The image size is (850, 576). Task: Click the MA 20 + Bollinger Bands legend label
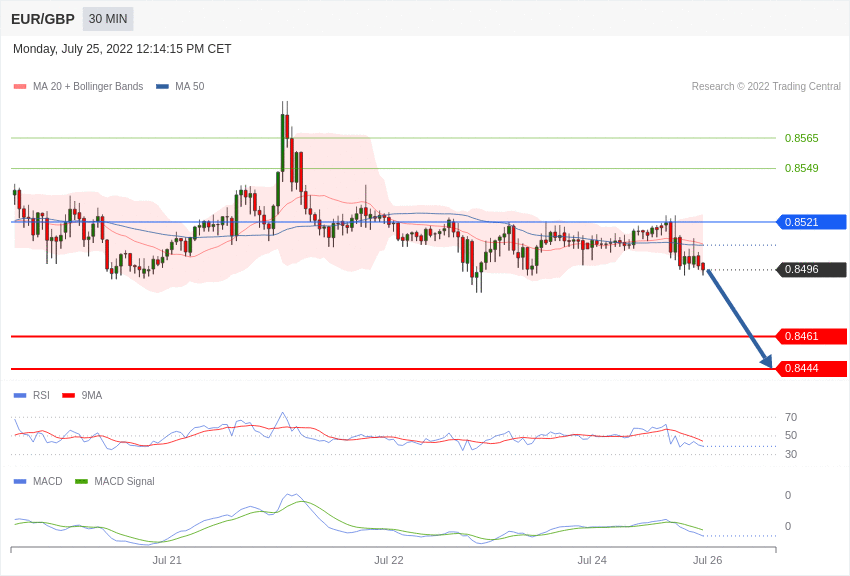88,86
